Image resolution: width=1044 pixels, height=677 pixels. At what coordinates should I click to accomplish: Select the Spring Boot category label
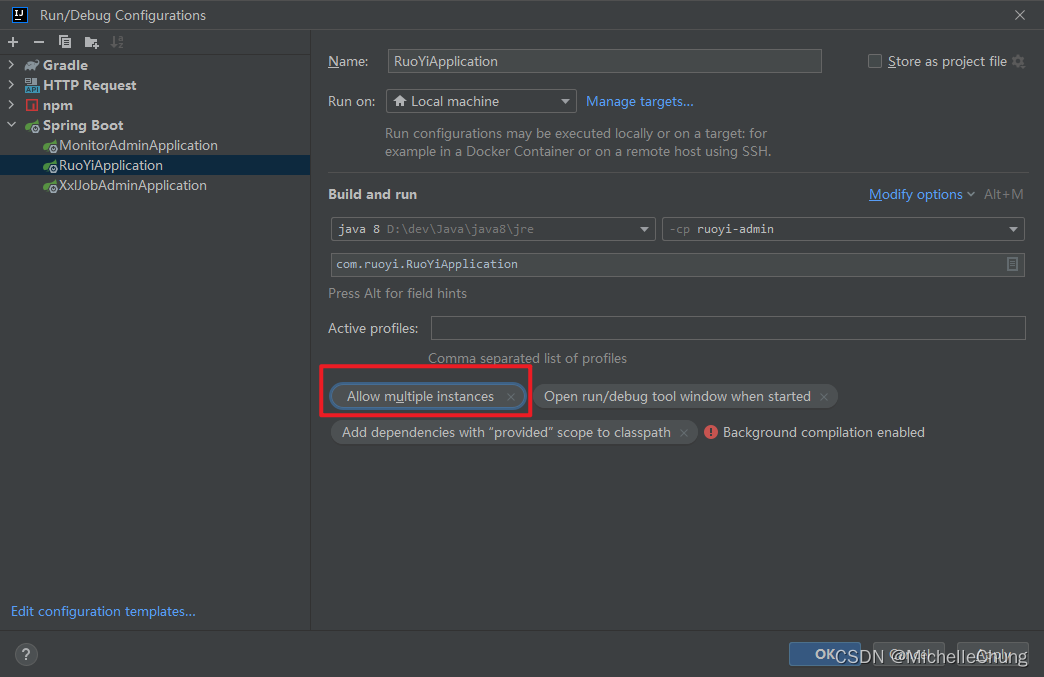(x=83, y=125)
